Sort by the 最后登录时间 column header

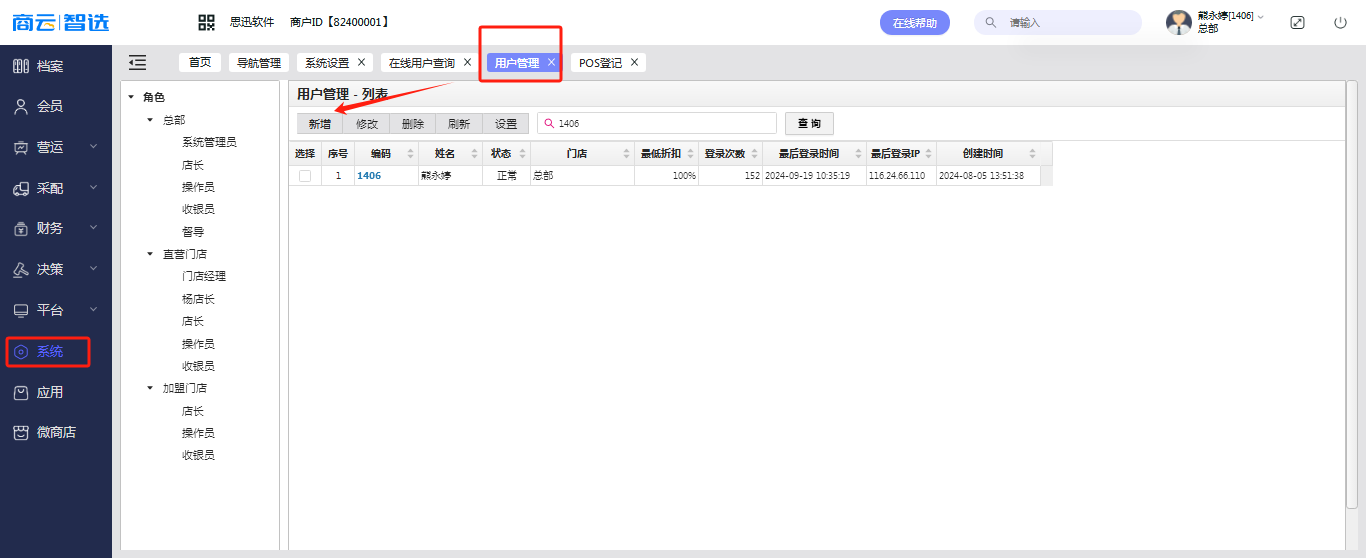coord(814,153)
